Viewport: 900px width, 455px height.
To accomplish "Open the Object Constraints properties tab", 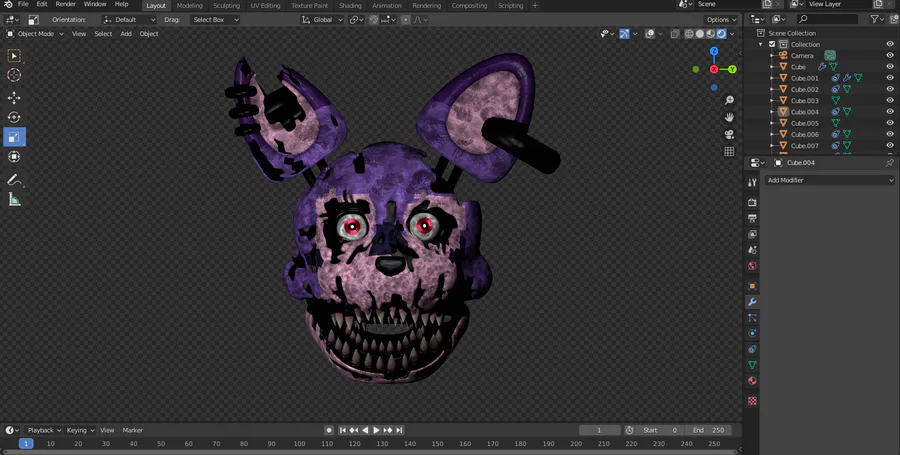I will pyautogui.click(x=752, y=349).
